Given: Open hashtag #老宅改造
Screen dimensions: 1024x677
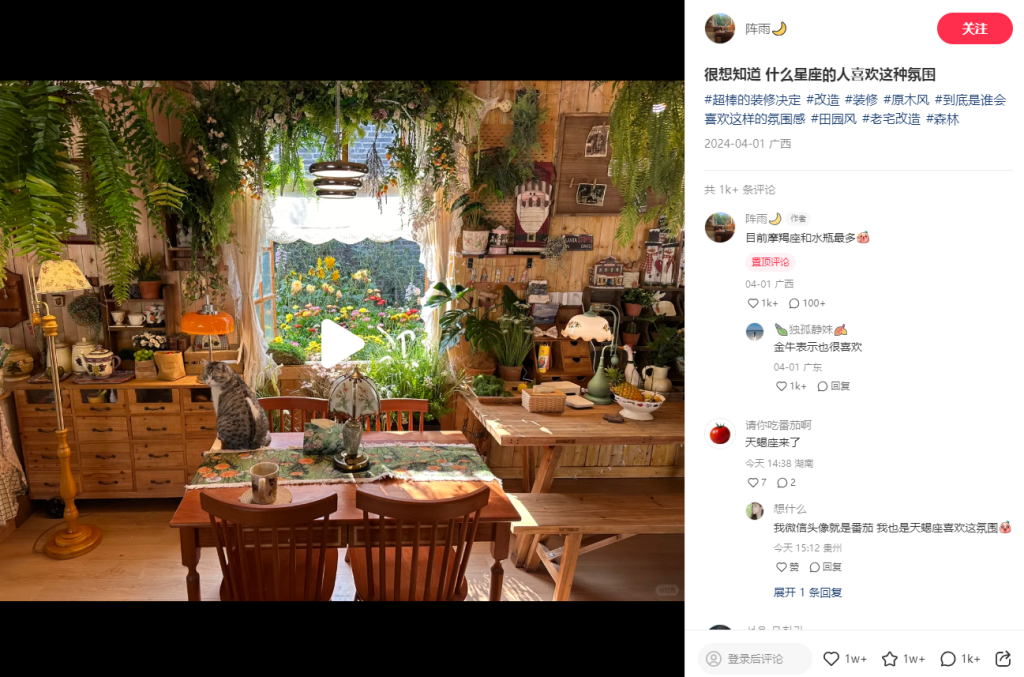Looking at the screenshot, I should (x=891, y=119).
